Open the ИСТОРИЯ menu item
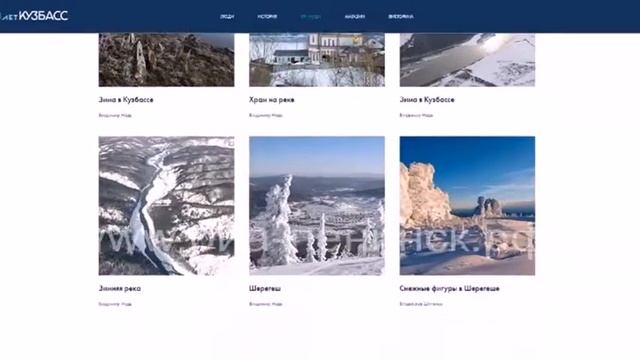This screenshot has height=360, width=640. [267, 17]
